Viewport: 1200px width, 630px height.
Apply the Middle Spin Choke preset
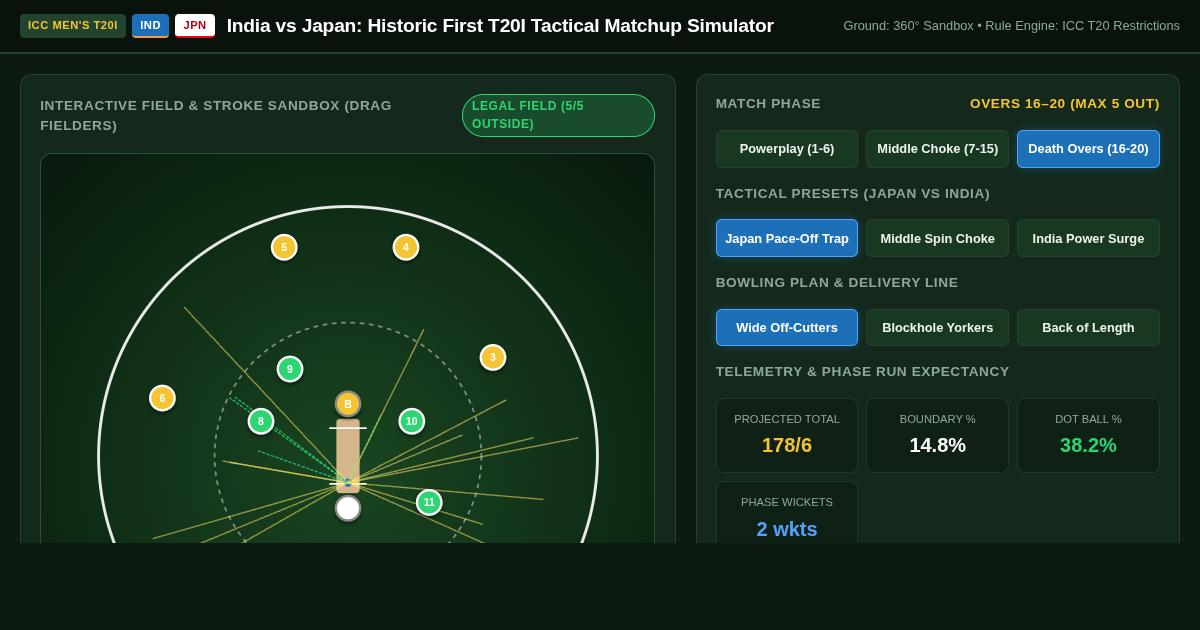point(938,238)
